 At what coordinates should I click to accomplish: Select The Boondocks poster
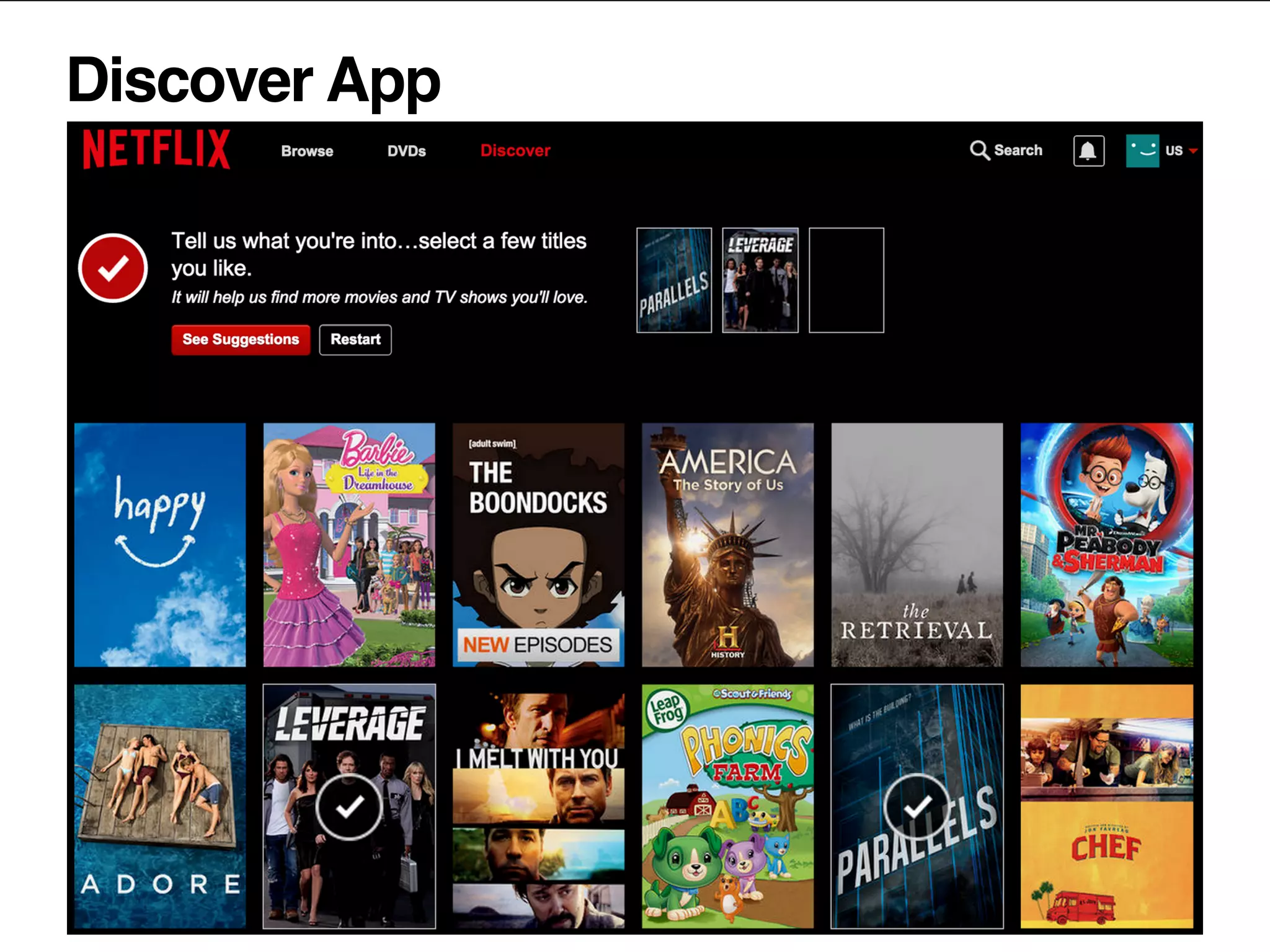click(x=538, y=545)
